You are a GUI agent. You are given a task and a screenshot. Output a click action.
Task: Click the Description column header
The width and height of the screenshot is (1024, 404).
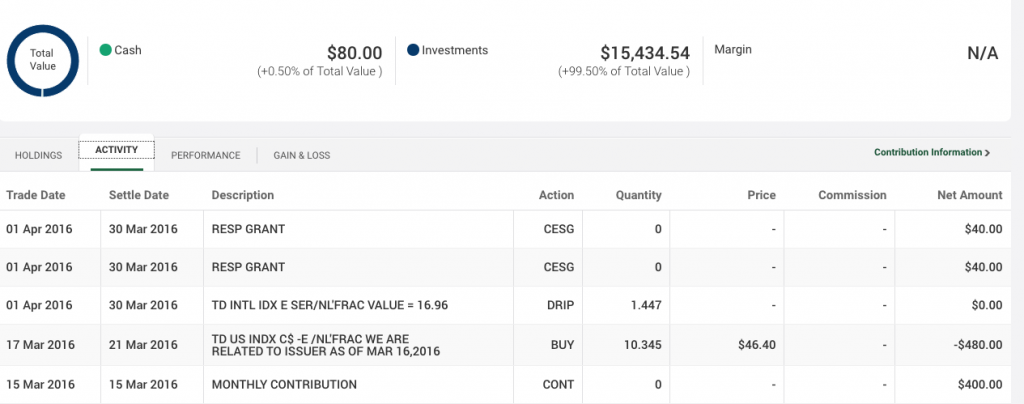click(243, 194)
